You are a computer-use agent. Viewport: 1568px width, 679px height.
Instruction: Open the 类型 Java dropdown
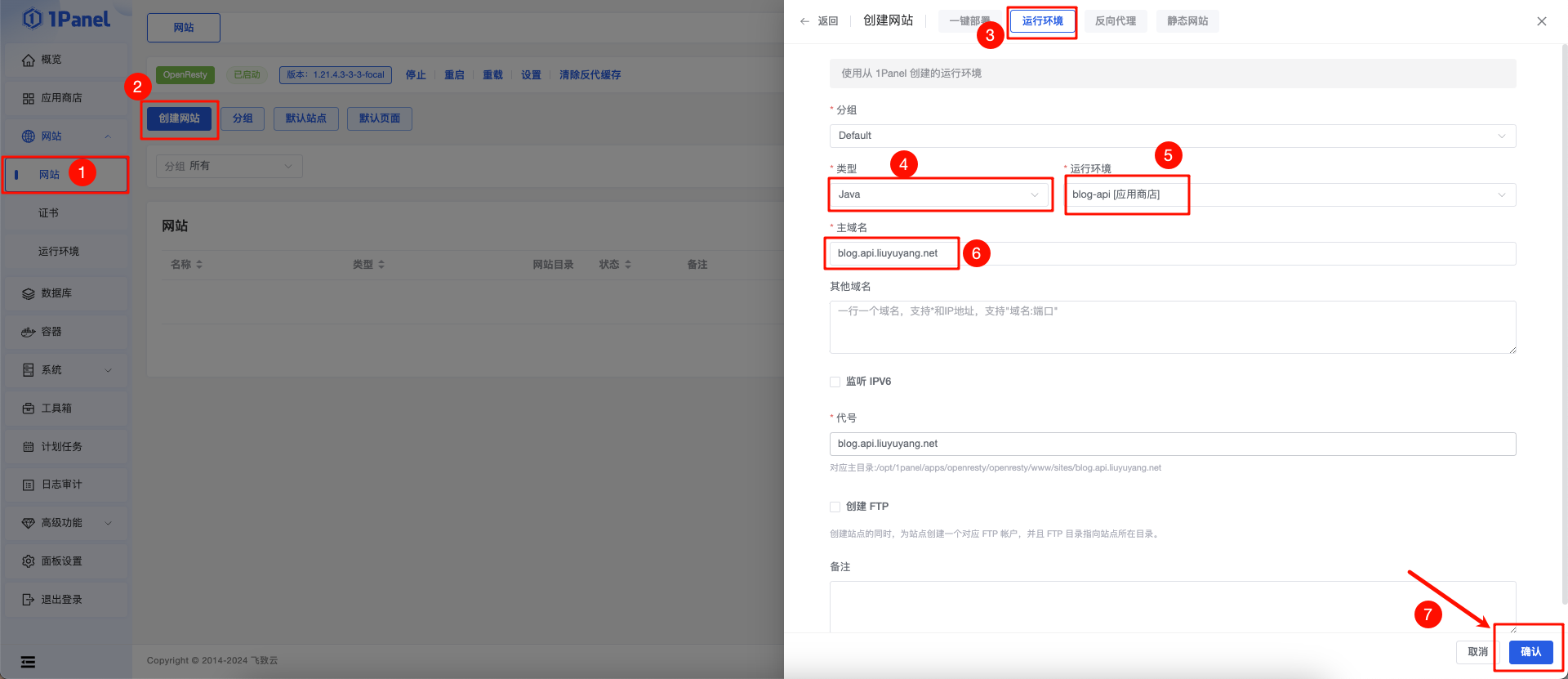click(938, 194)
